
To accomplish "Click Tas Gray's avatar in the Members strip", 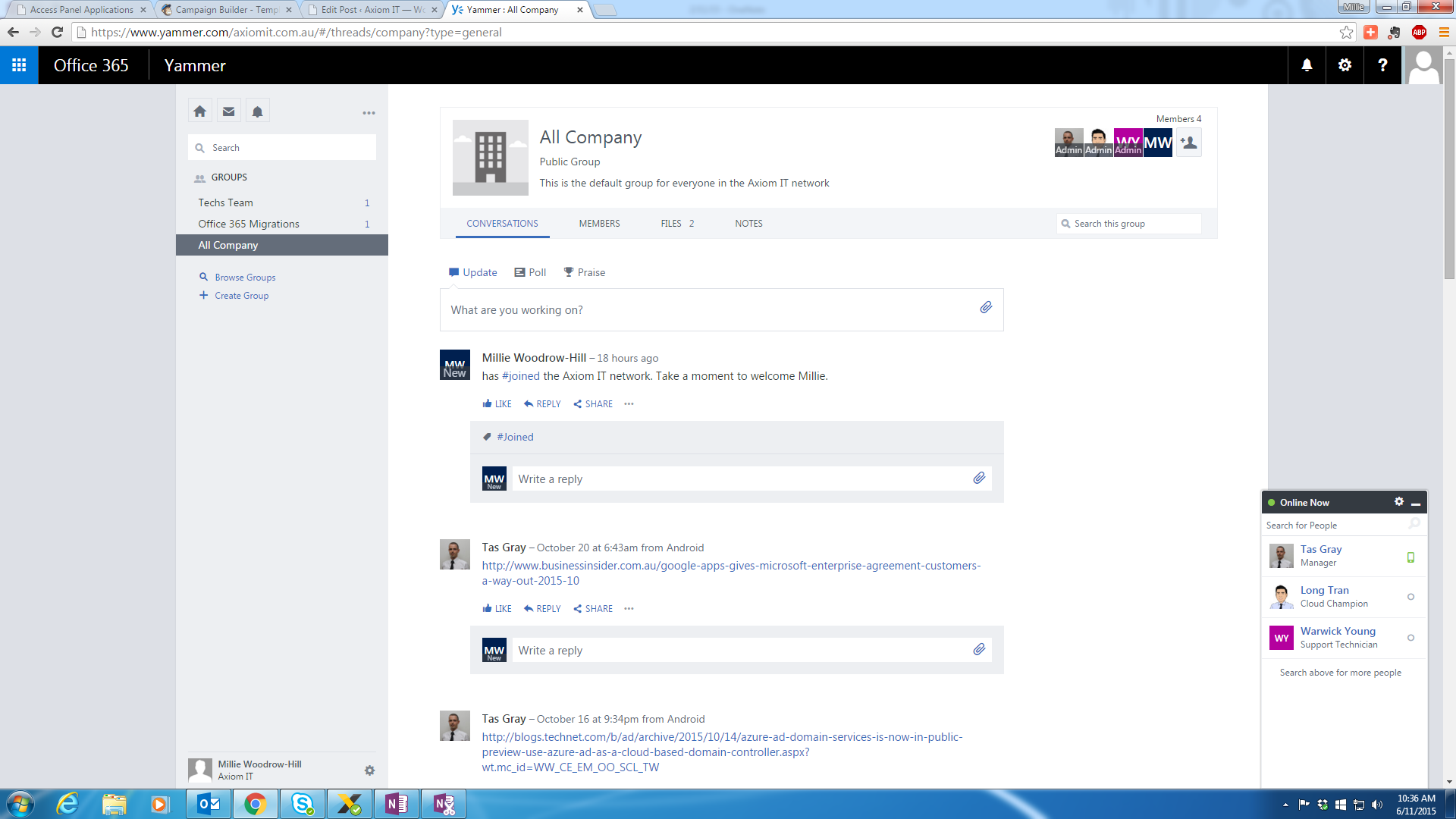I will [x=1068, y=143].
